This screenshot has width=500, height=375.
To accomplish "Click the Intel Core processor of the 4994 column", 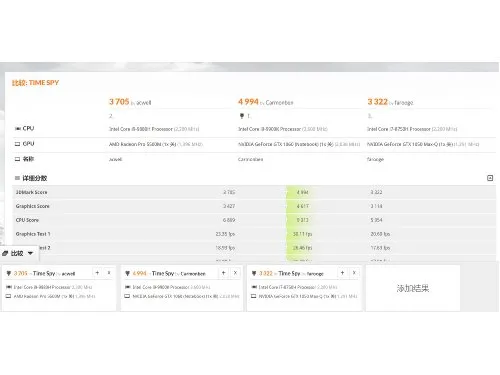I will [283, 129].
